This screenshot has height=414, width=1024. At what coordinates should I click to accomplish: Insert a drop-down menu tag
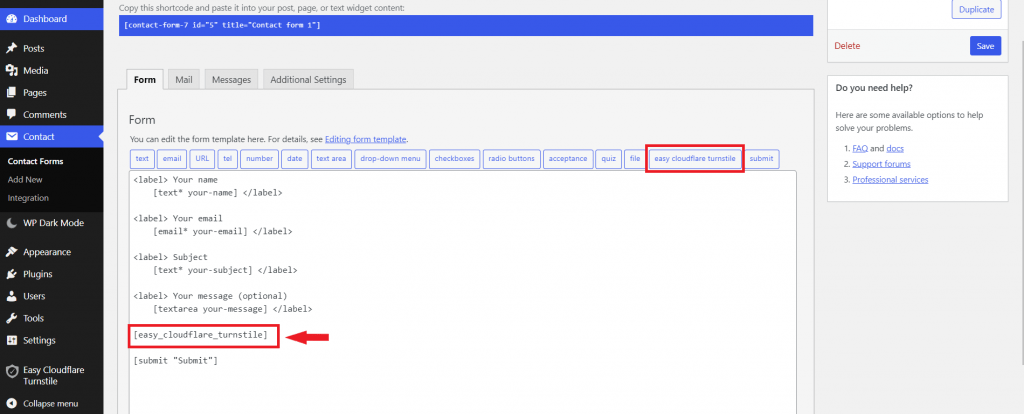coord(391,159)
